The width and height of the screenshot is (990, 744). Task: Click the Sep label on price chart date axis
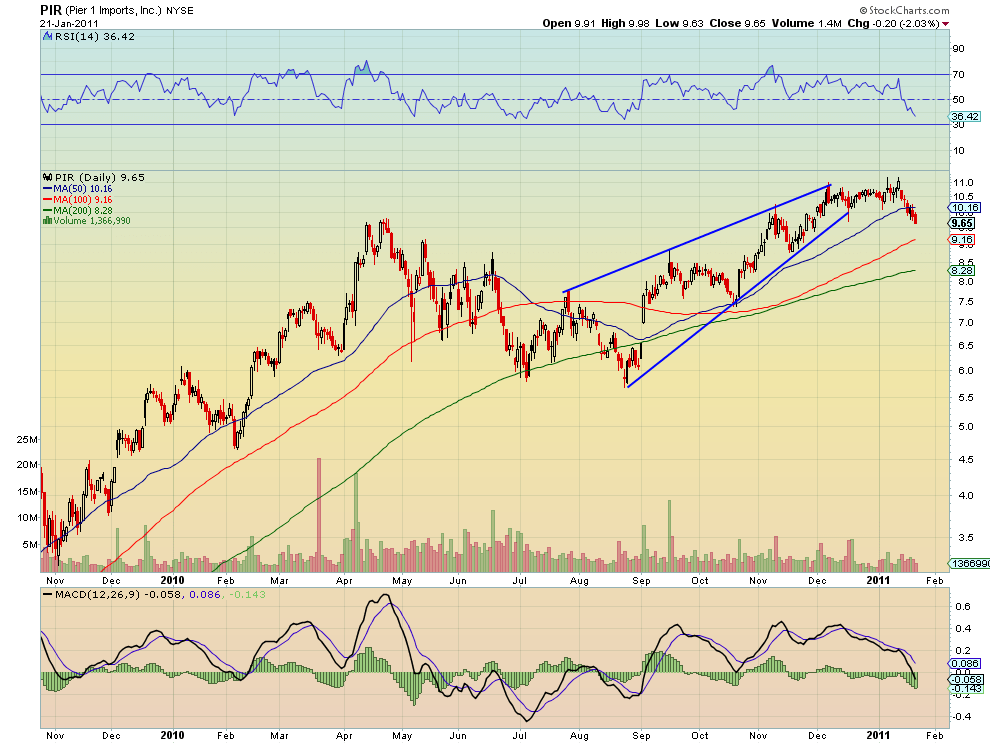click(x=641, y=580)
